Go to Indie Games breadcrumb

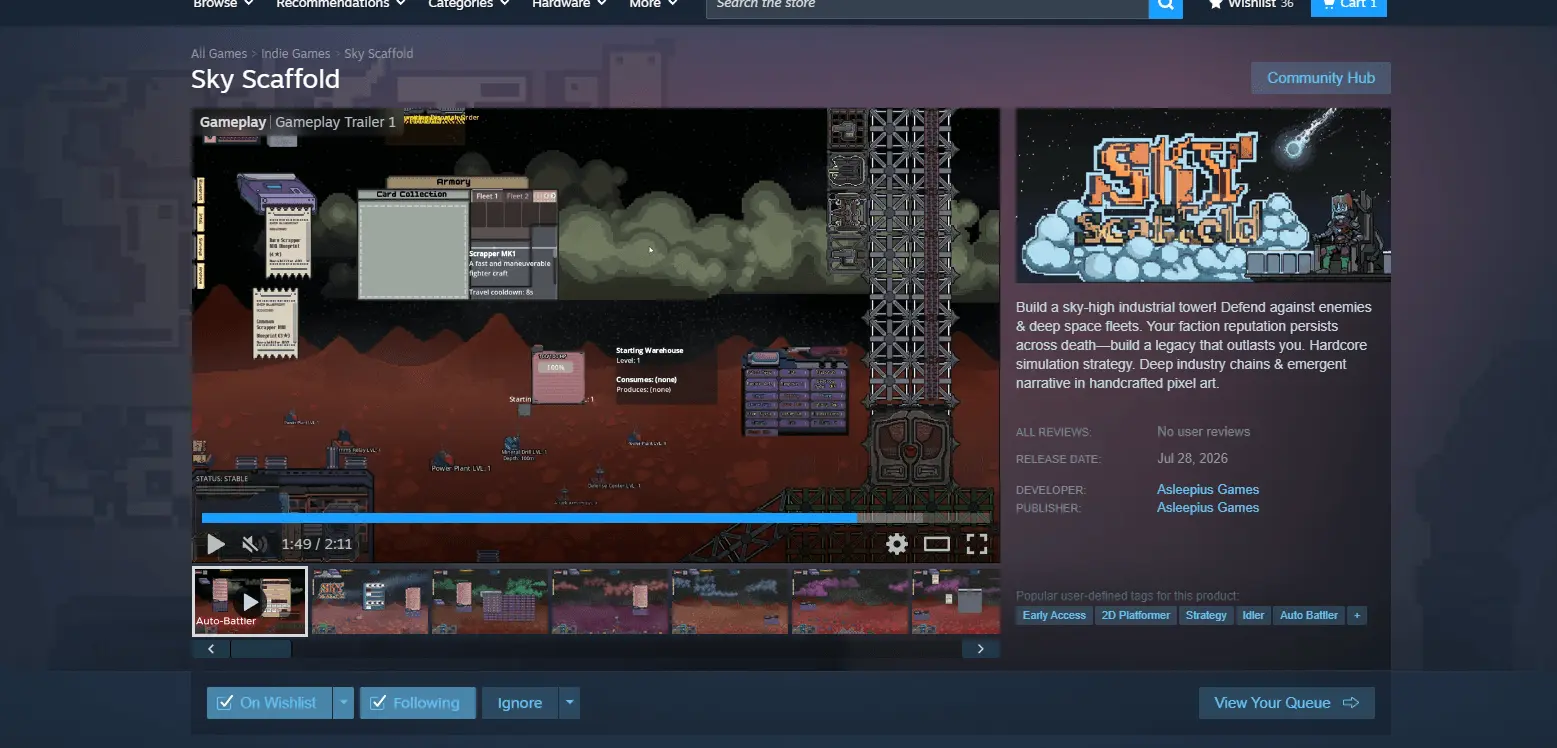(296, 54)
